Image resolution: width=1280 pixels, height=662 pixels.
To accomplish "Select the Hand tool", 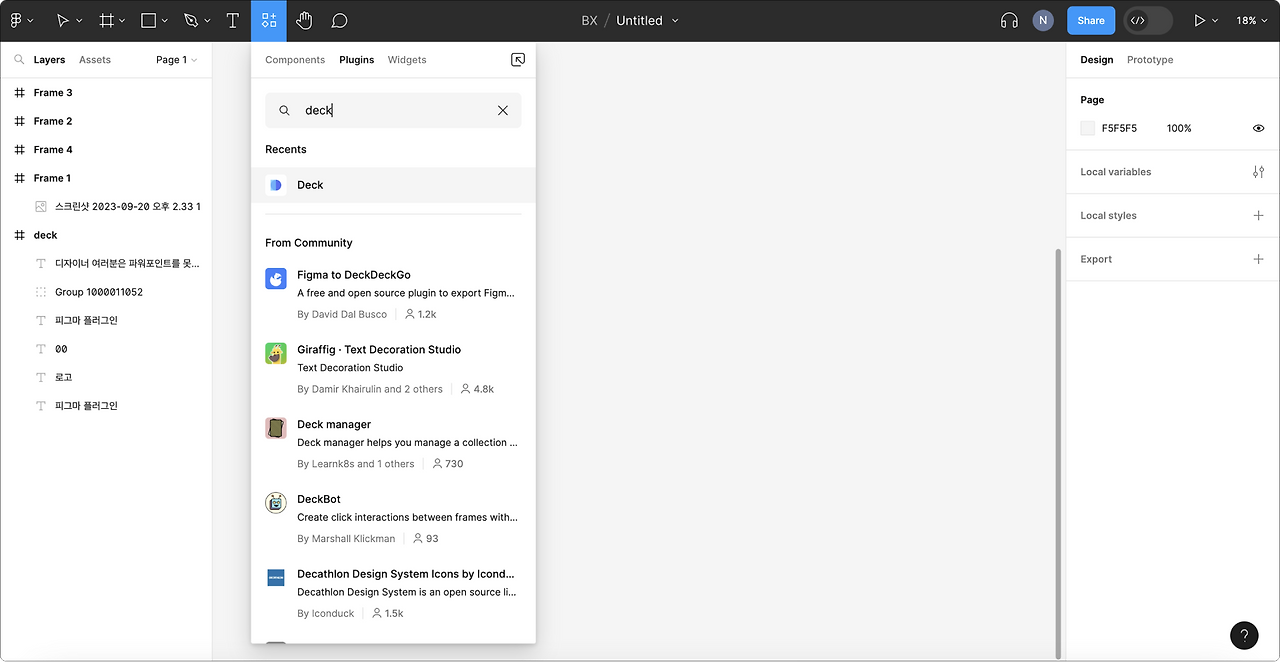I will click(304, 20).
